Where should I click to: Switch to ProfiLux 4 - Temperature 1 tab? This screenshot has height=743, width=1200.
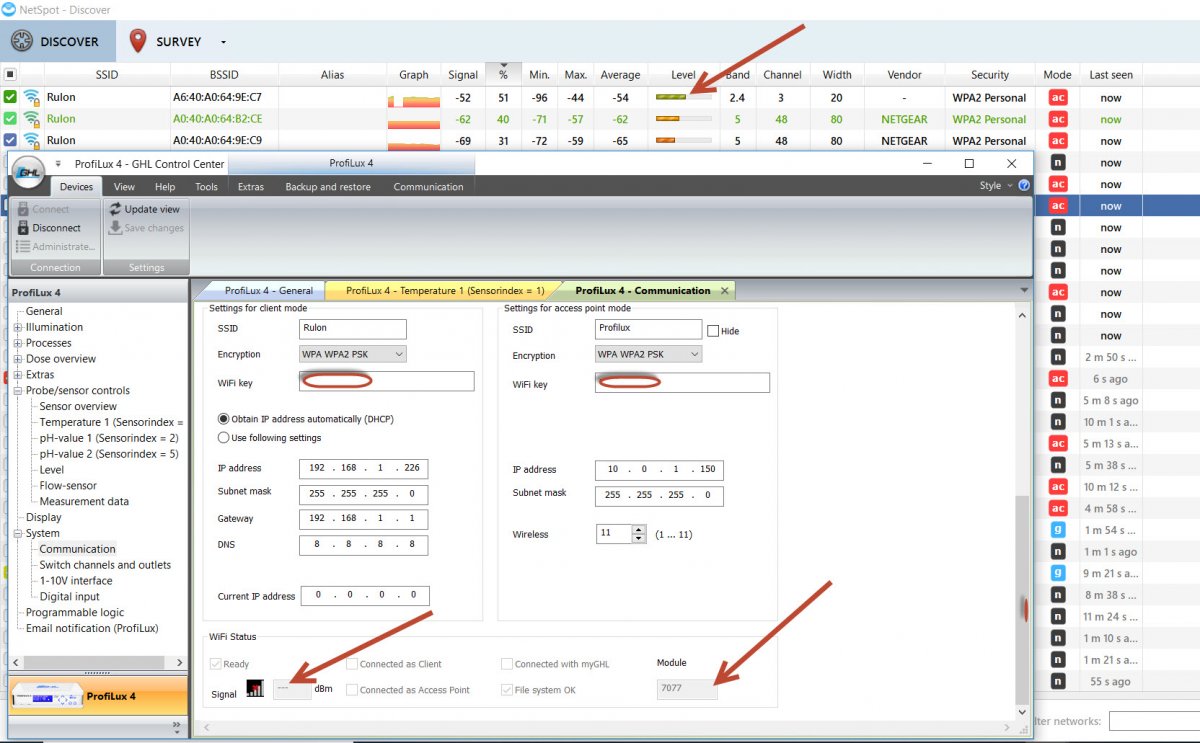(x=444, y=290)
